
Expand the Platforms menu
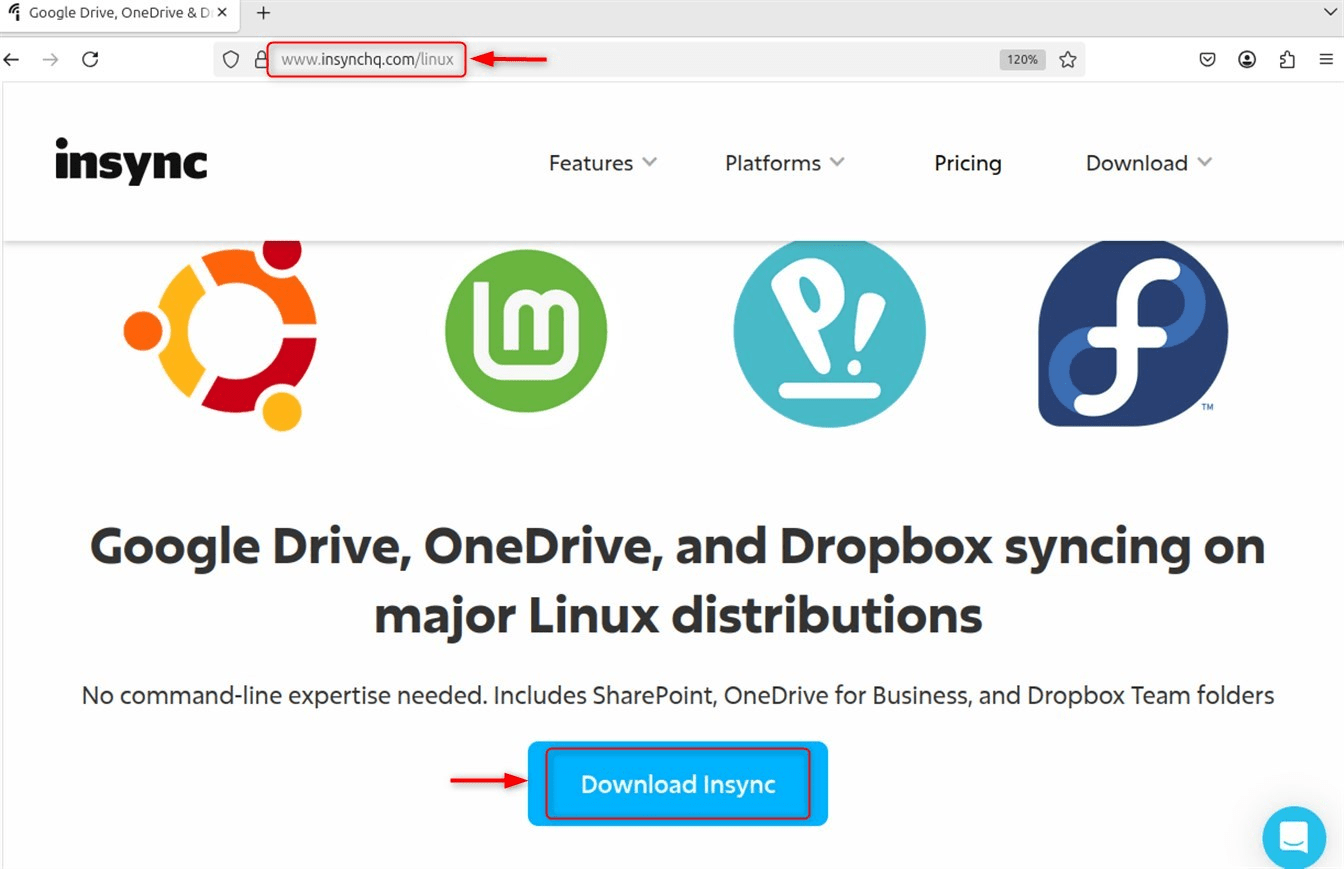coord(785,163)
